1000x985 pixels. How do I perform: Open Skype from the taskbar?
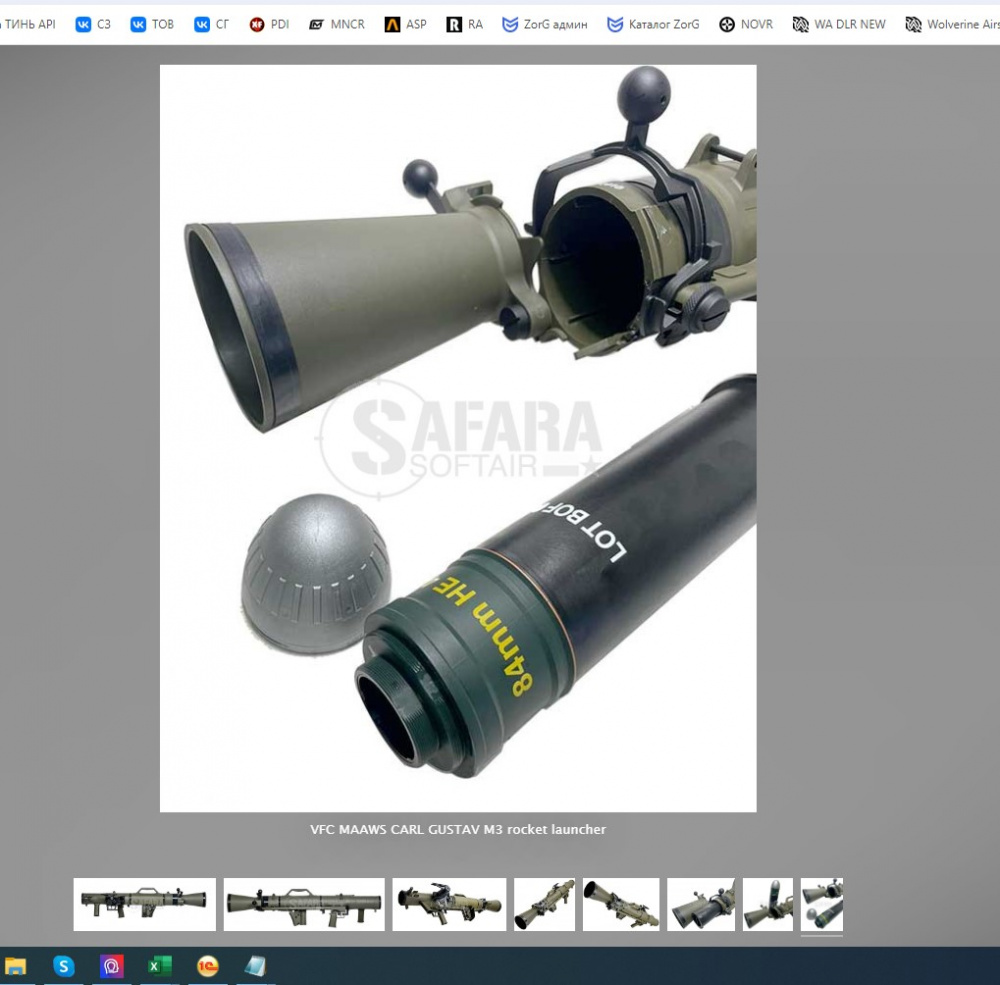[x=63, y=966]
